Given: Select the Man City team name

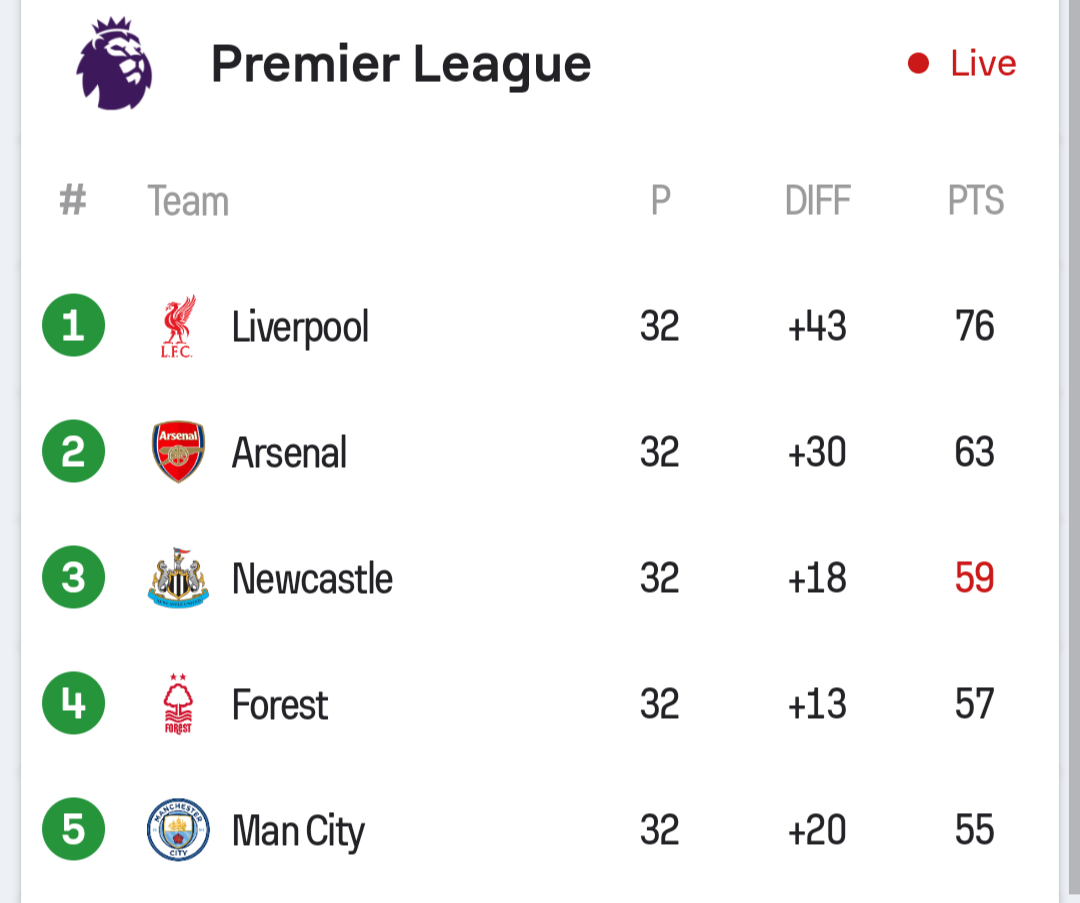Looking at the screenshot, I should 298,831.
